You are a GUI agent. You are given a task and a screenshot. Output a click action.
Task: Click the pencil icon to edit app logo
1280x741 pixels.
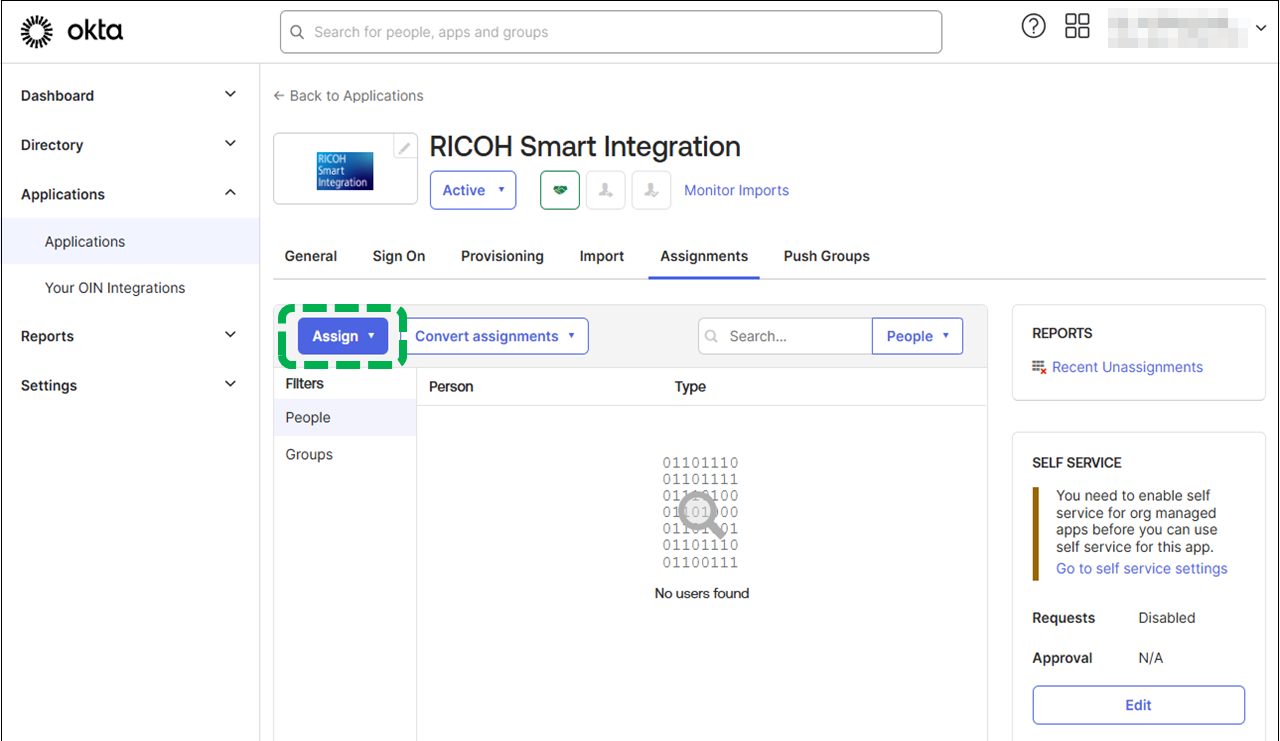click(404, 148)
